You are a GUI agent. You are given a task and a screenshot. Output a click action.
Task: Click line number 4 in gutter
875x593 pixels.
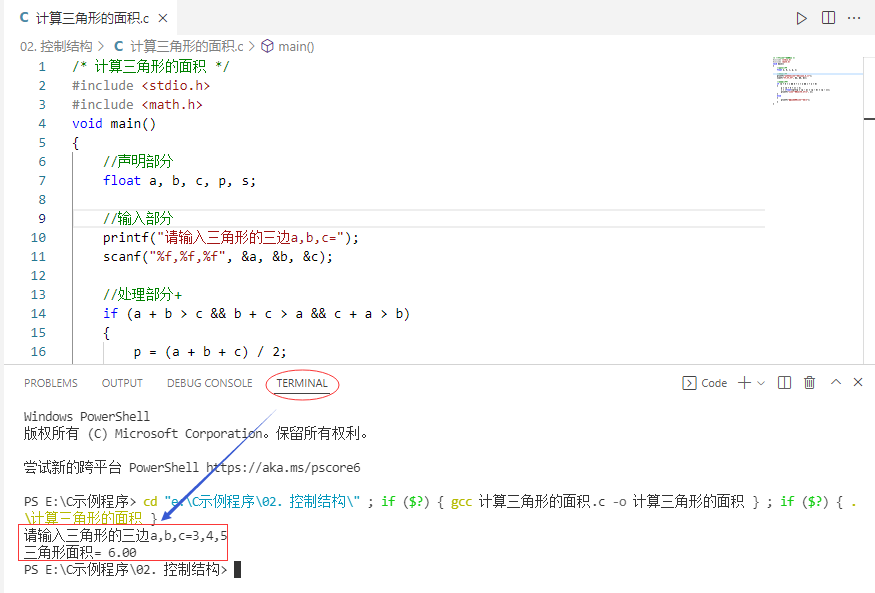42,124
